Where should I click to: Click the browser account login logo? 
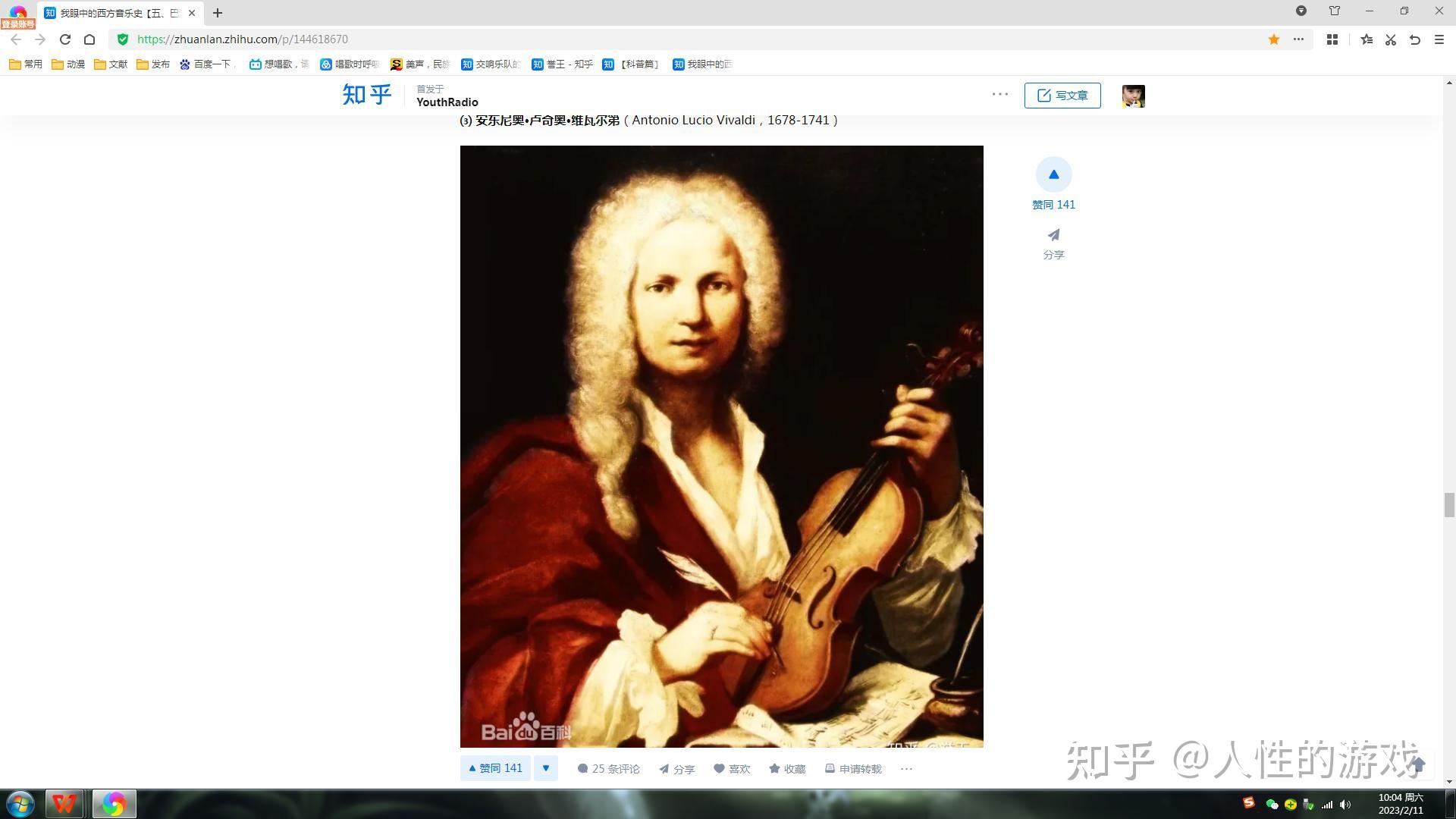pyautogui.click(x=17, y=15)
